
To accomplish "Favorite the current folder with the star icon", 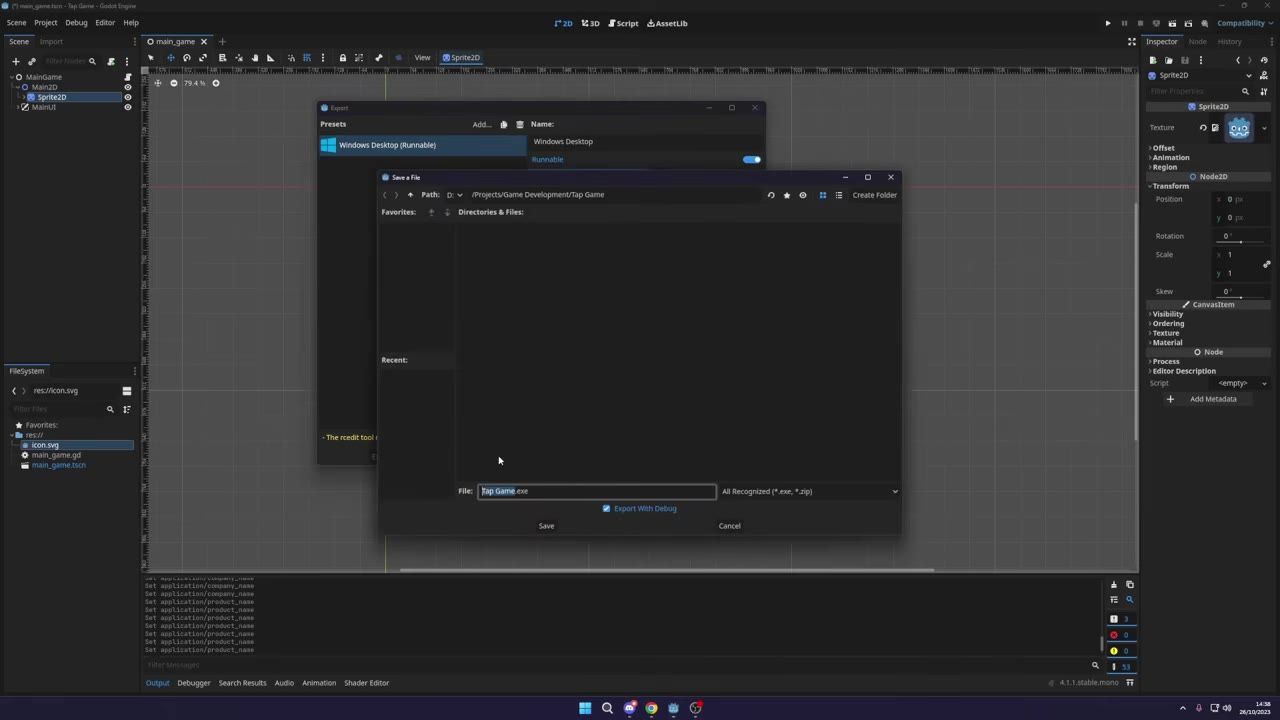I will (787, 195).
